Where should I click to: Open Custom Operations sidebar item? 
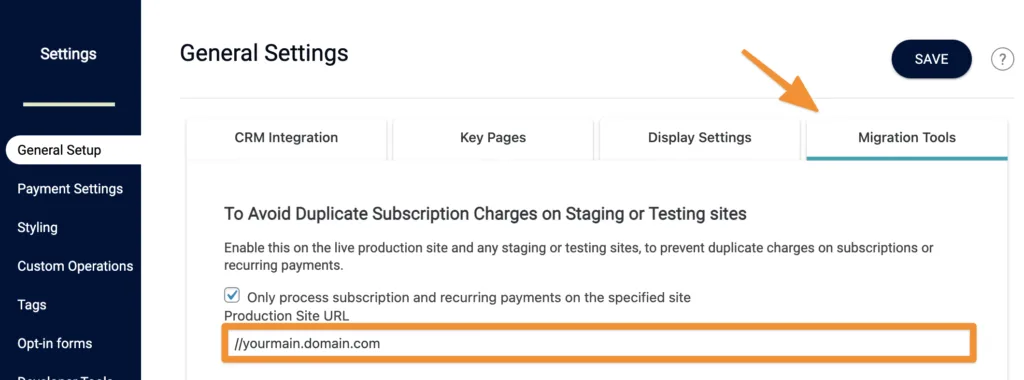75,266
